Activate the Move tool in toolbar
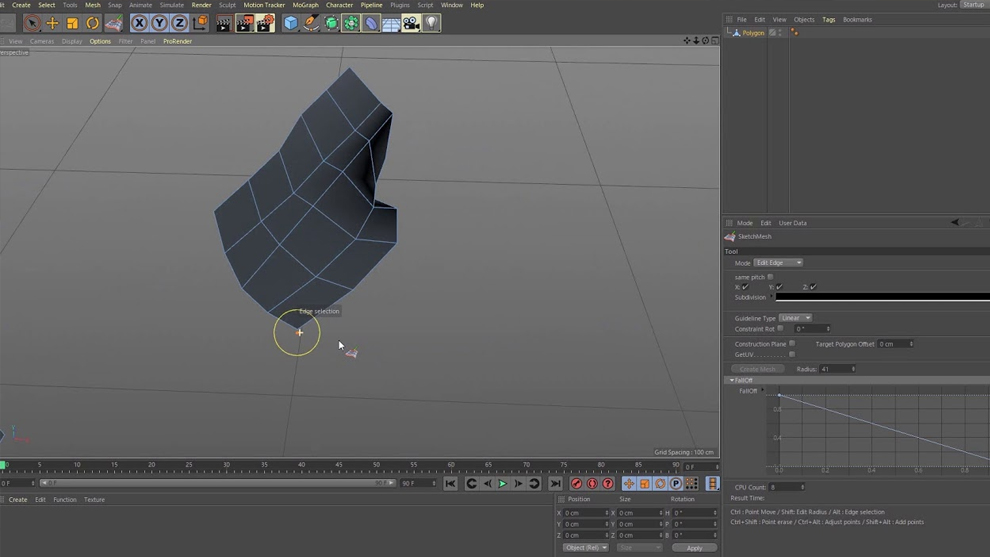This screenshot has height=557, width=990. (x=52, y=23)
